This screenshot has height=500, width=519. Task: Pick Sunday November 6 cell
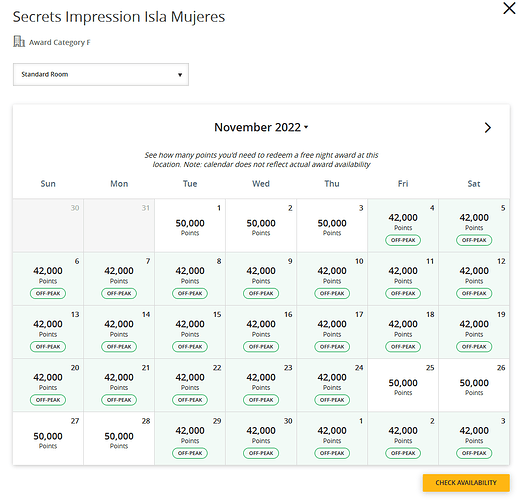tap(48, 279)
